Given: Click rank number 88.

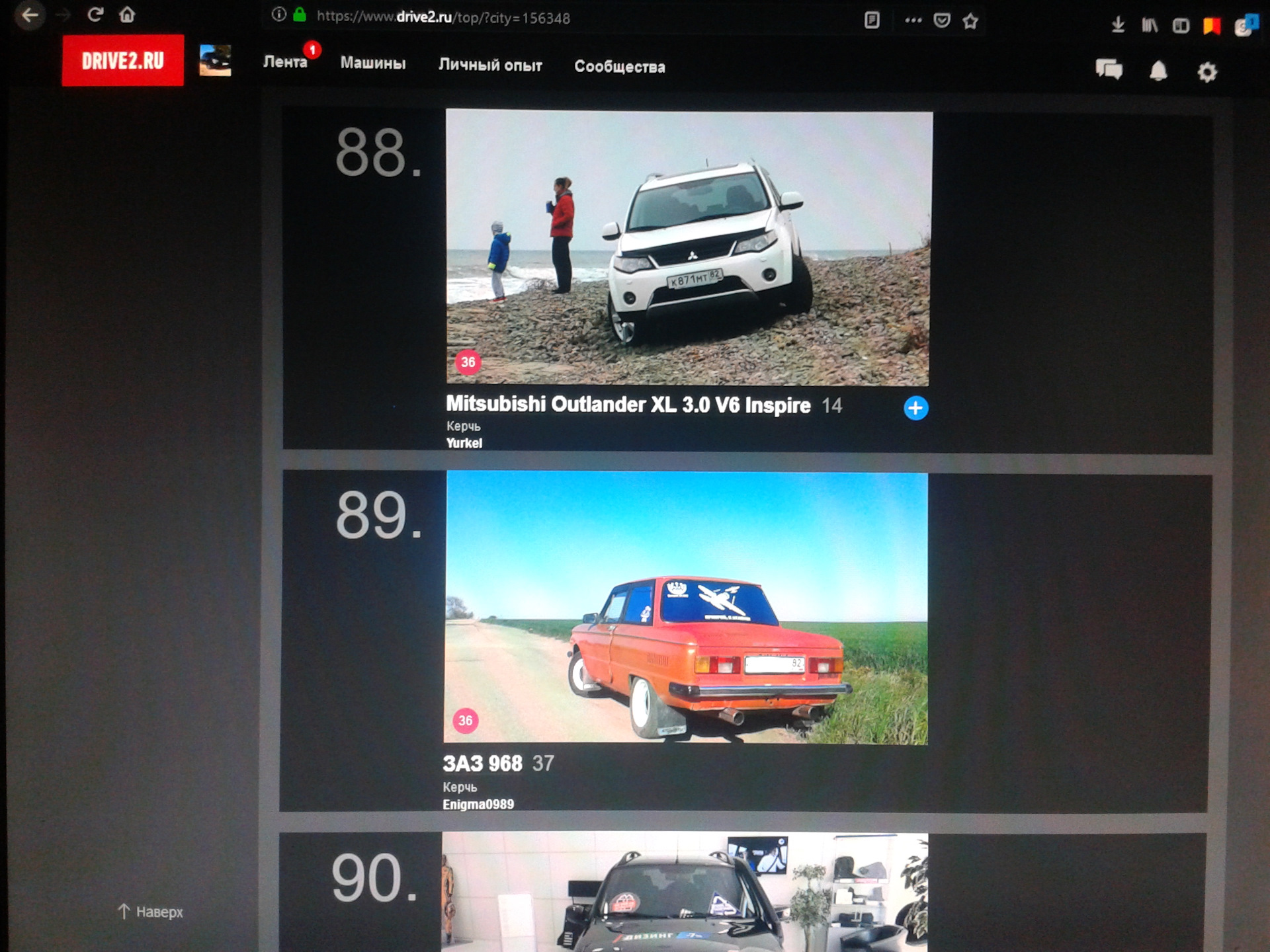Looking at the screenshot, I should pos(378,153).
